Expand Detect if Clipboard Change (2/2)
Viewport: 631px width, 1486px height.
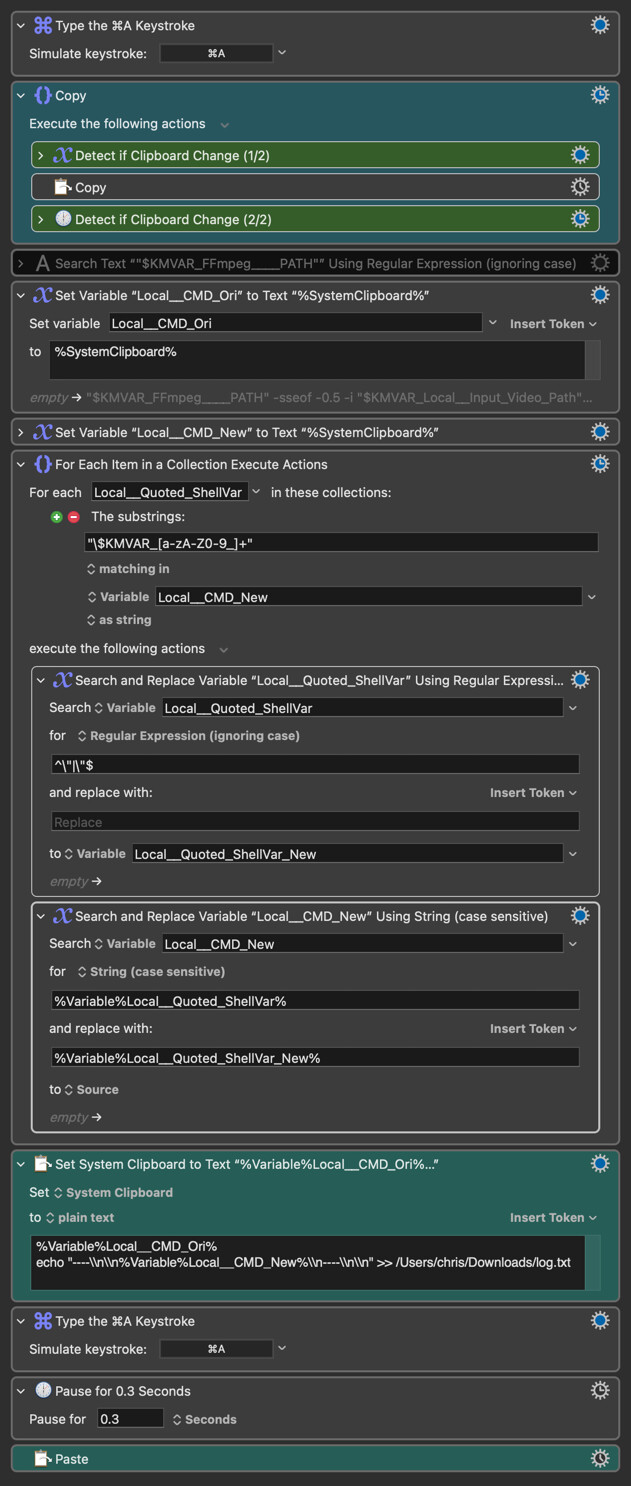click(x=41, y=219)
